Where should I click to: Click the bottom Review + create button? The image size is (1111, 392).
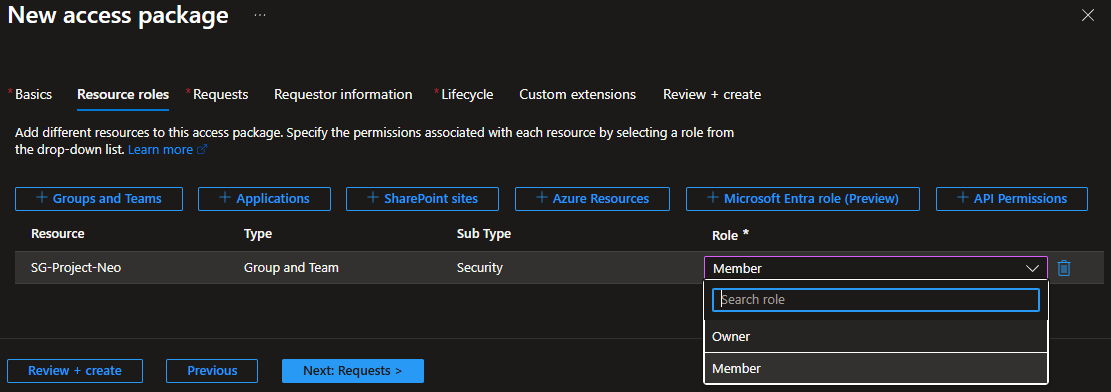coord(75,371)
